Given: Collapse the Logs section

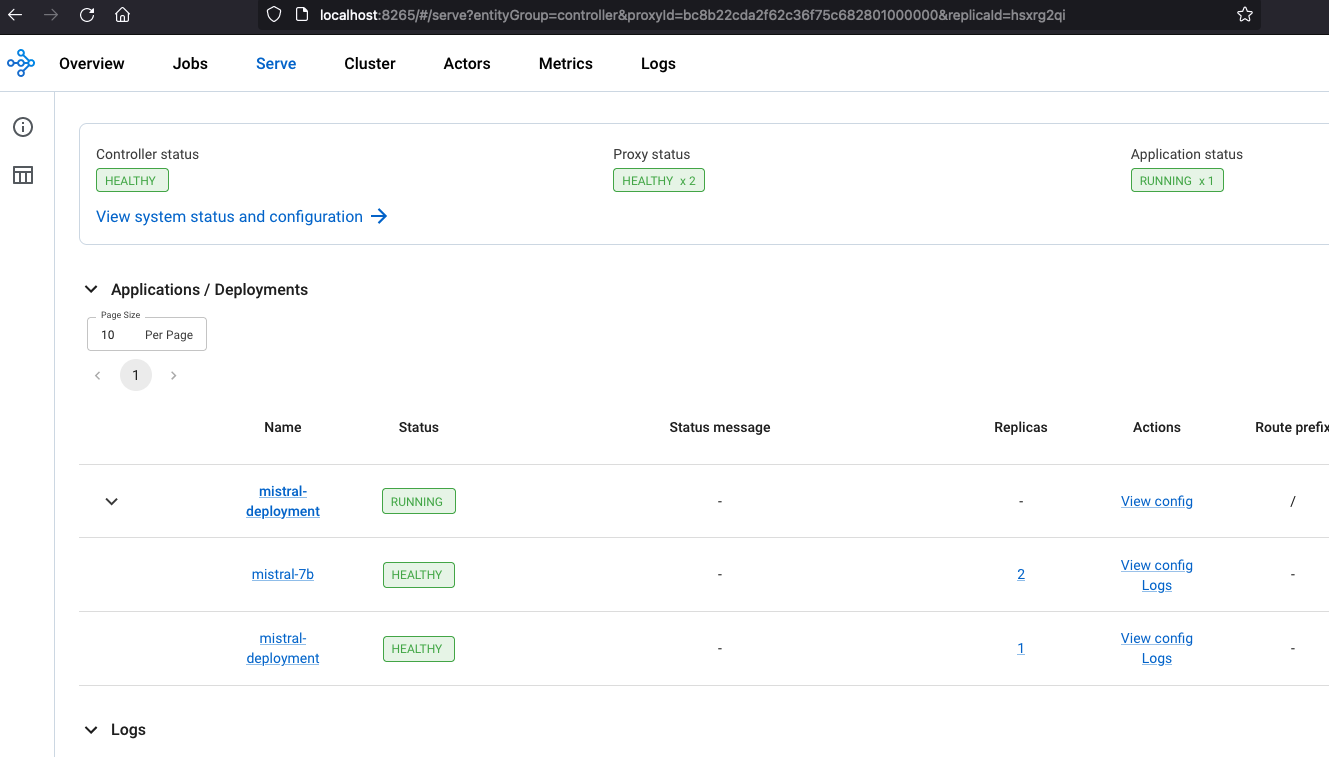Looking at the screenshot, I should click(91, 730).
